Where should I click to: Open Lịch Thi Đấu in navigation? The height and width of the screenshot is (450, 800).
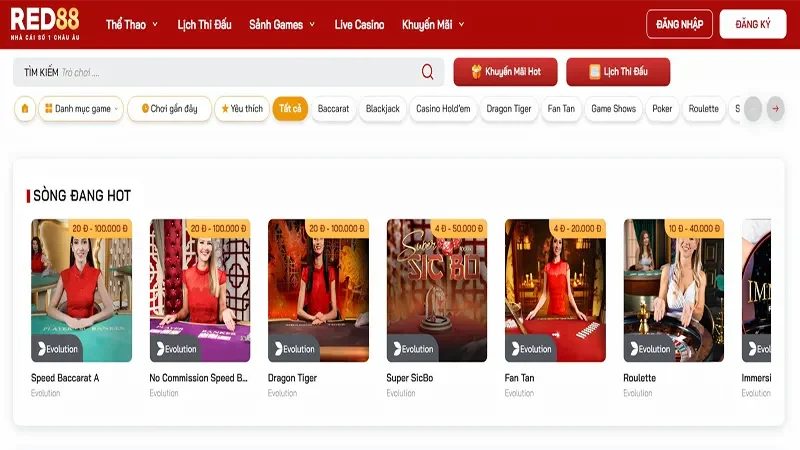coord(204,24)
